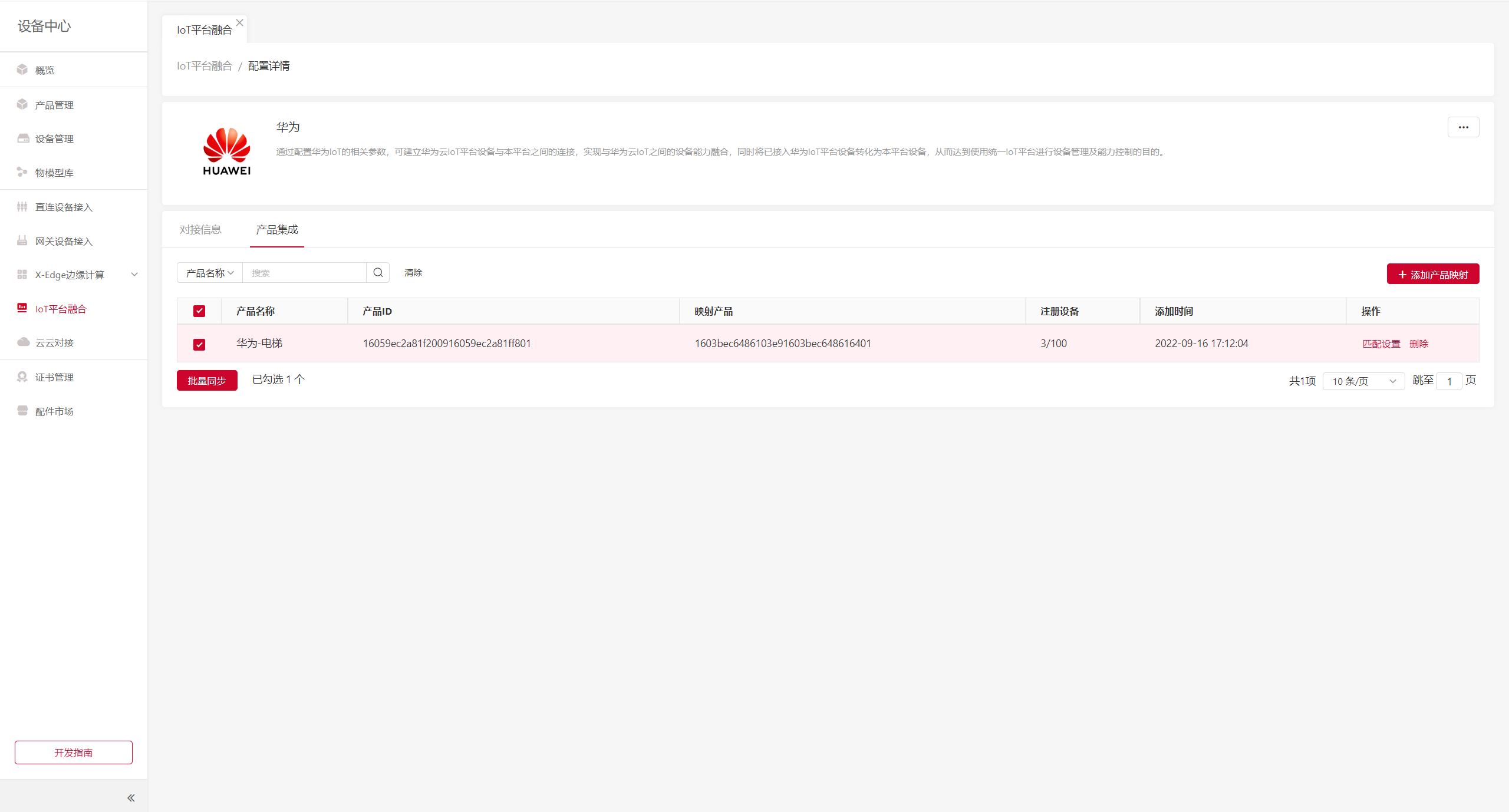1509x812 pixels.
Task: Click the 概览 overview sidebar icon
Action: coord(22,70)
